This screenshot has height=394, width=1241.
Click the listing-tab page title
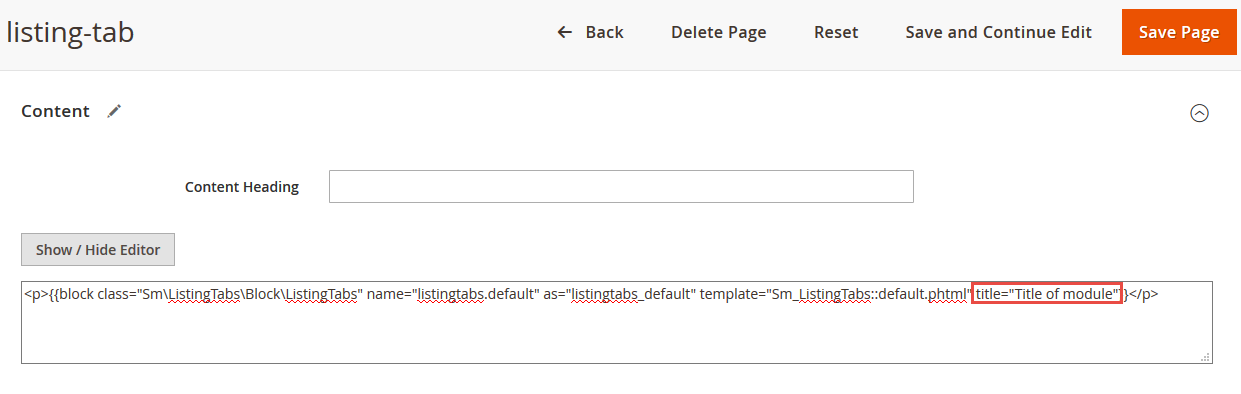70,33
